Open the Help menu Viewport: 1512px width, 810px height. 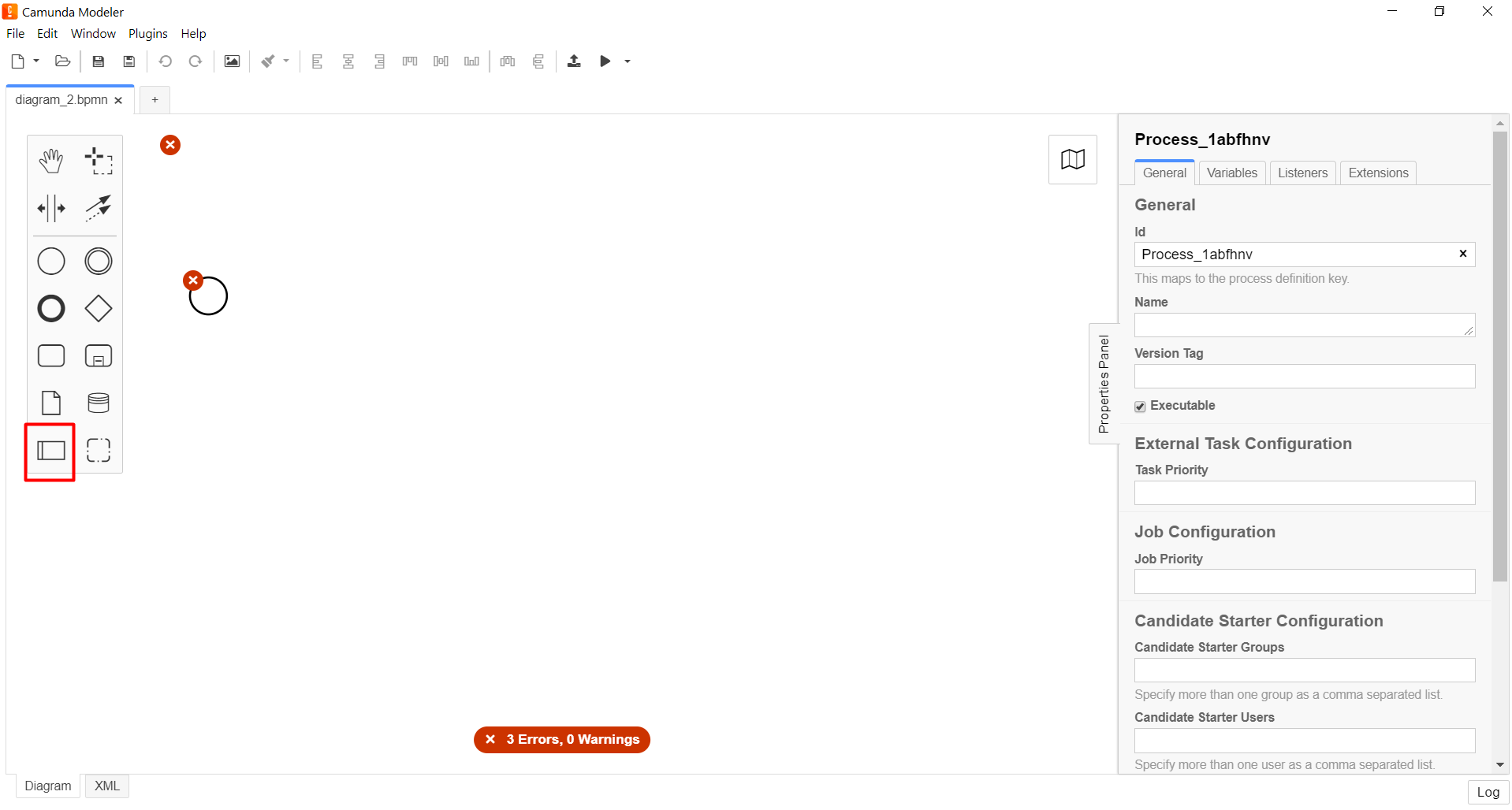click(x=193, y=34)
